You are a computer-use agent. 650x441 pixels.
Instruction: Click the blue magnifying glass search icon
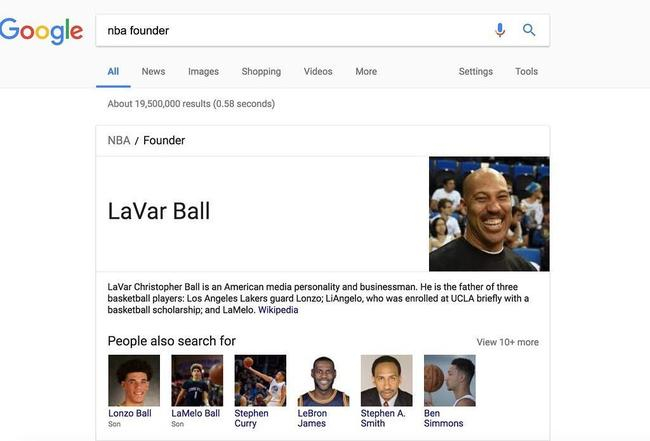[x=529, y=30]
